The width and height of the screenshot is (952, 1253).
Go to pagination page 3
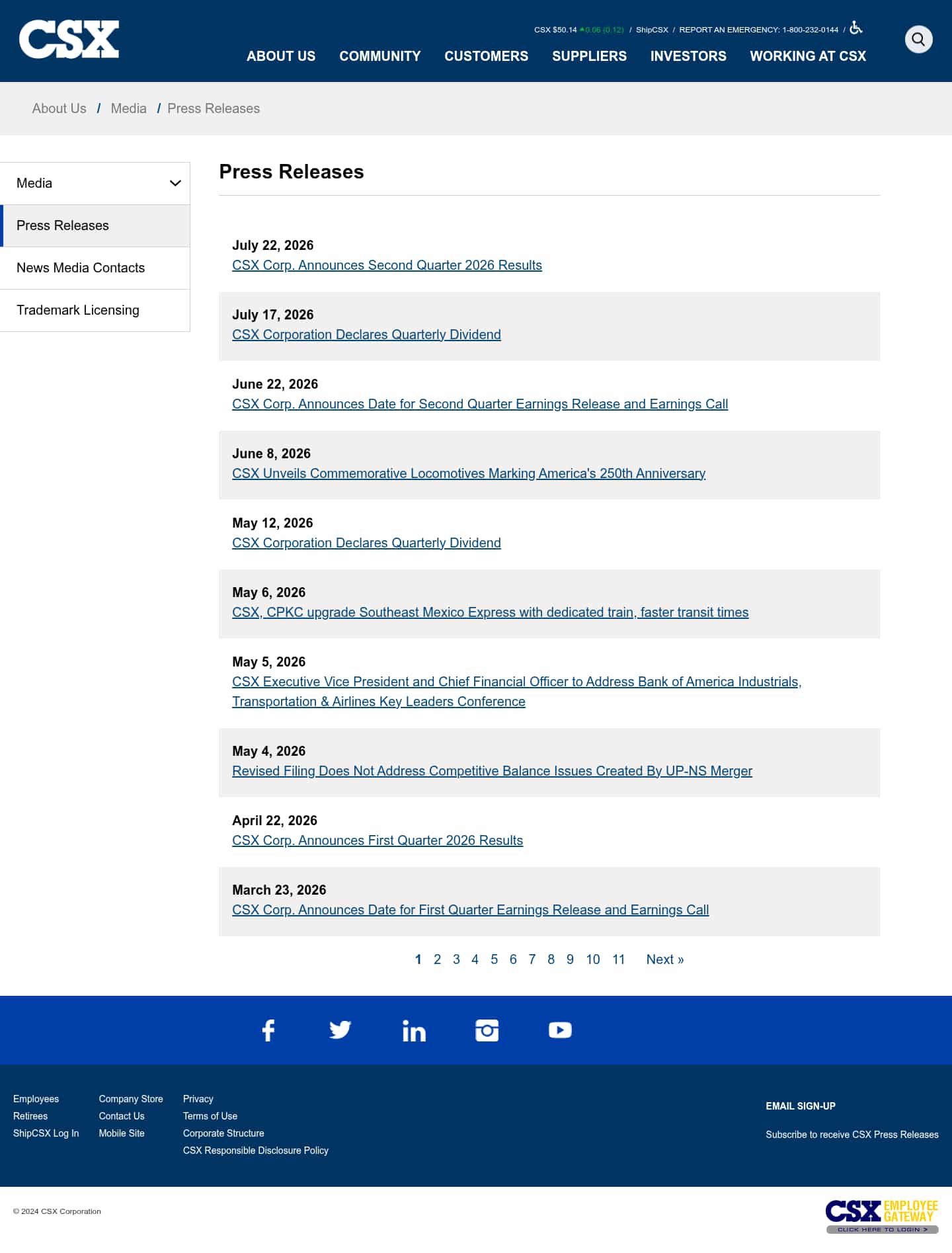coord(456,959)
